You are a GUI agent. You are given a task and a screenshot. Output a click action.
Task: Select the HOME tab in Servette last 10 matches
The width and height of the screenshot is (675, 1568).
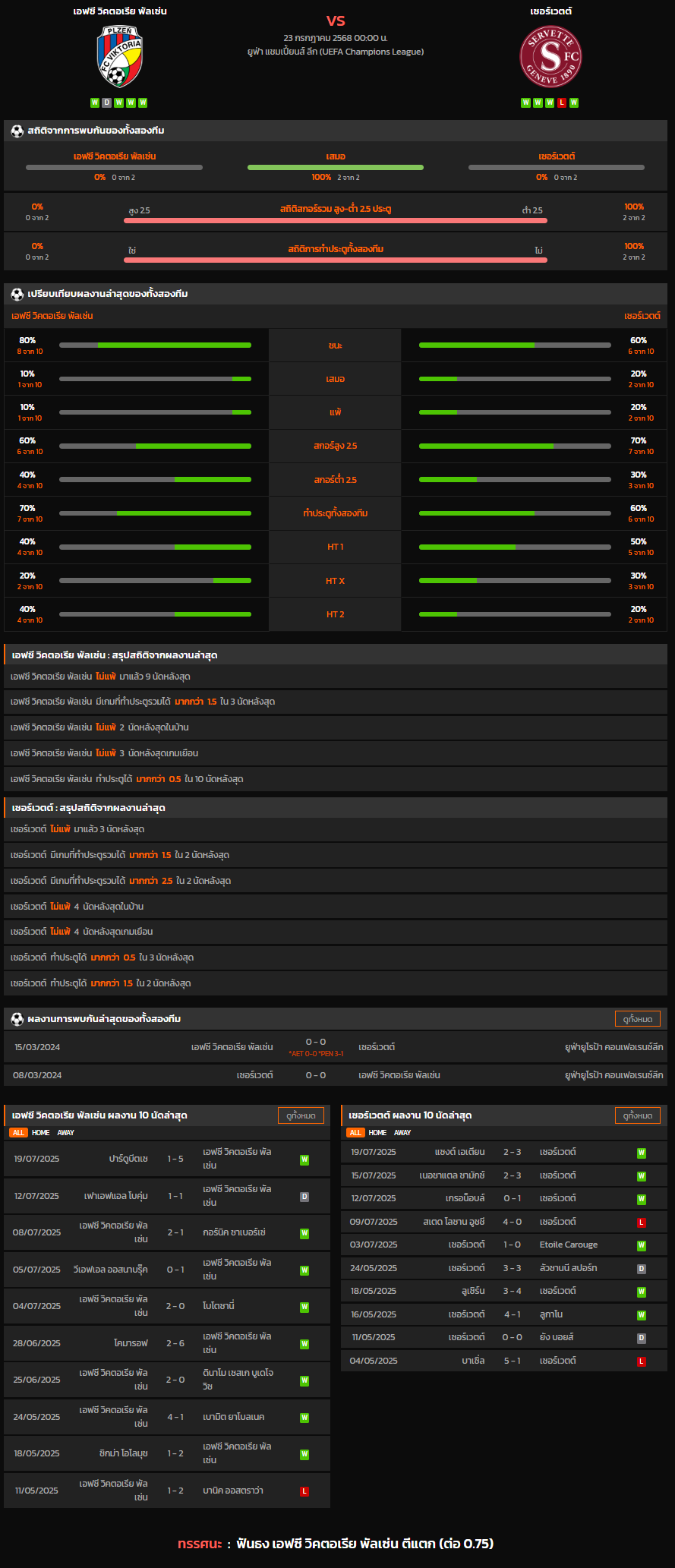[377, 1132]
